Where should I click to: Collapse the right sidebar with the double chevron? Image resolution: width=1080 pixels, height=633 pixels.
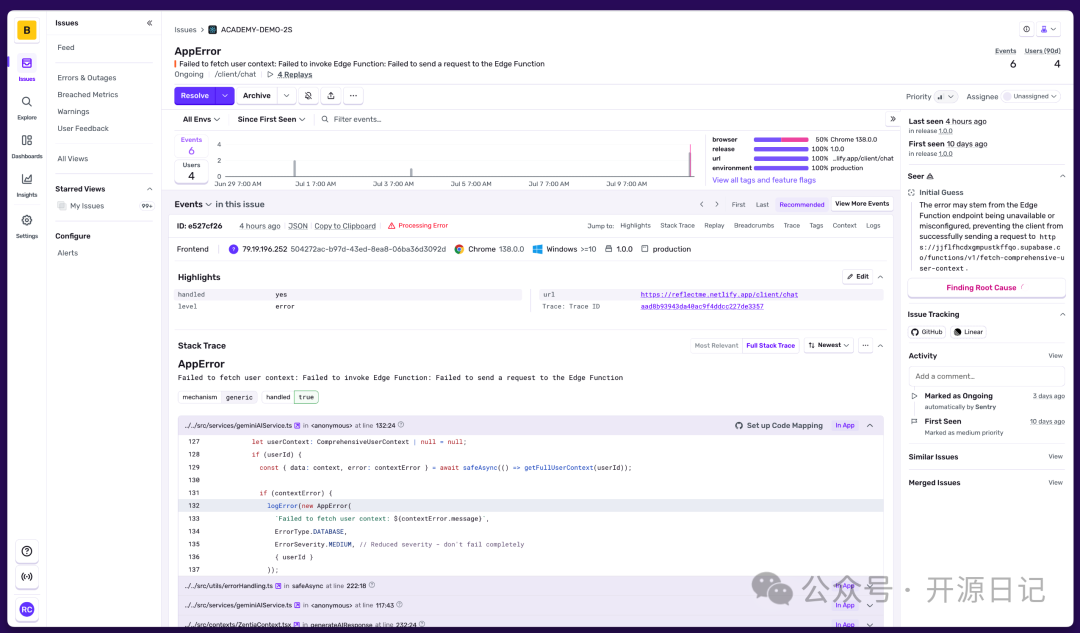(x=893, y=119)
